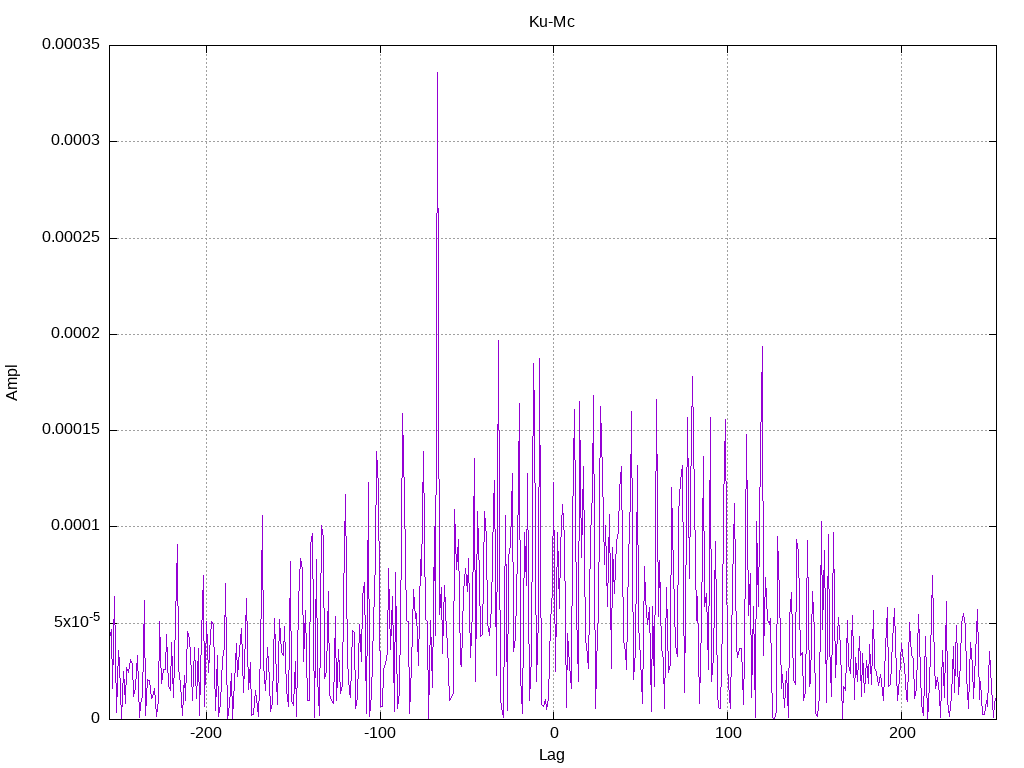This screenshot has height=768, width=1024.
Task: Click the tallest peak near lag -67
Action: pyautogui.click(x=438, y=73)
